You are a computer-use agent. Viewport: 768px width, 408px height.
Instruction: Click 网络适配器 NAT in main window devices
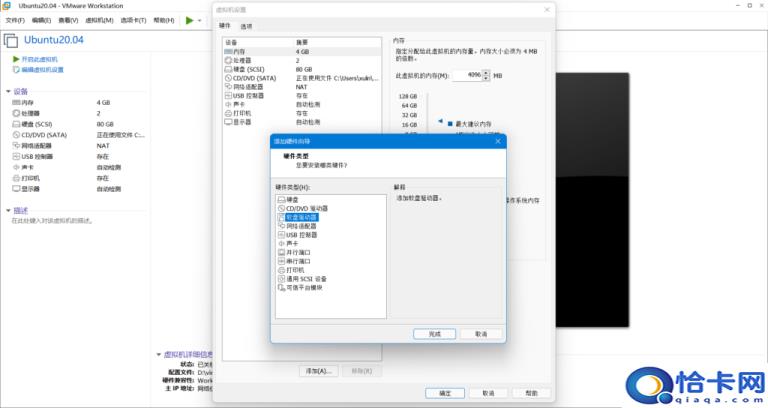coord(61,146)
